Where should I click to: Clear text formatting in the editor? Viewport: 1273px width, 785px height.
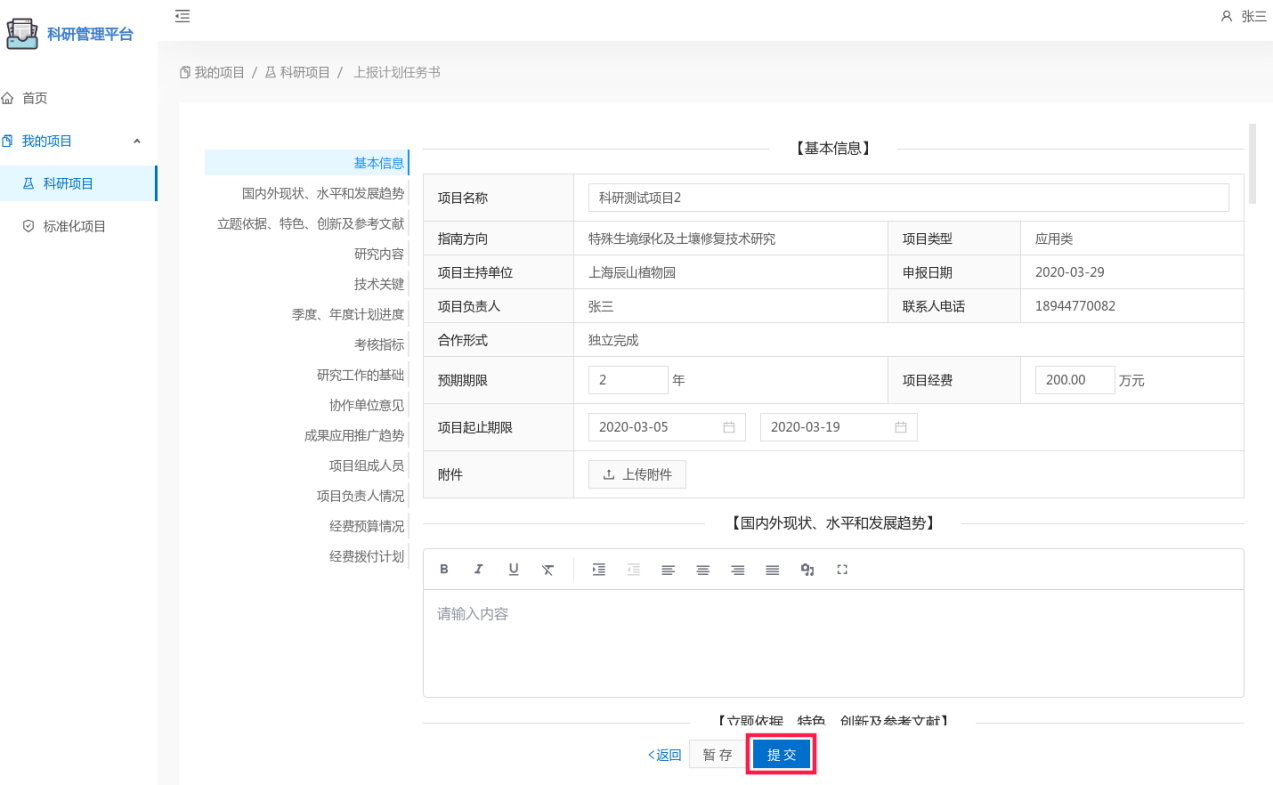(x=547, y=570)
